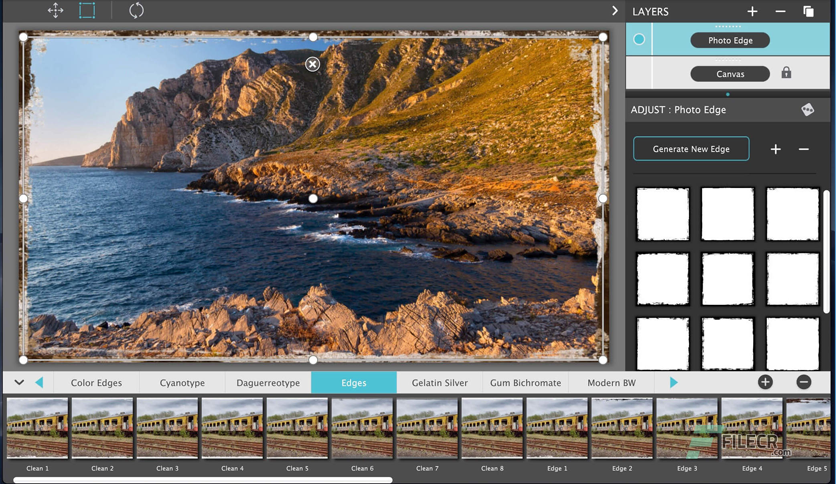Click the ADJUST : Photo Edge heading

[678, 109]
